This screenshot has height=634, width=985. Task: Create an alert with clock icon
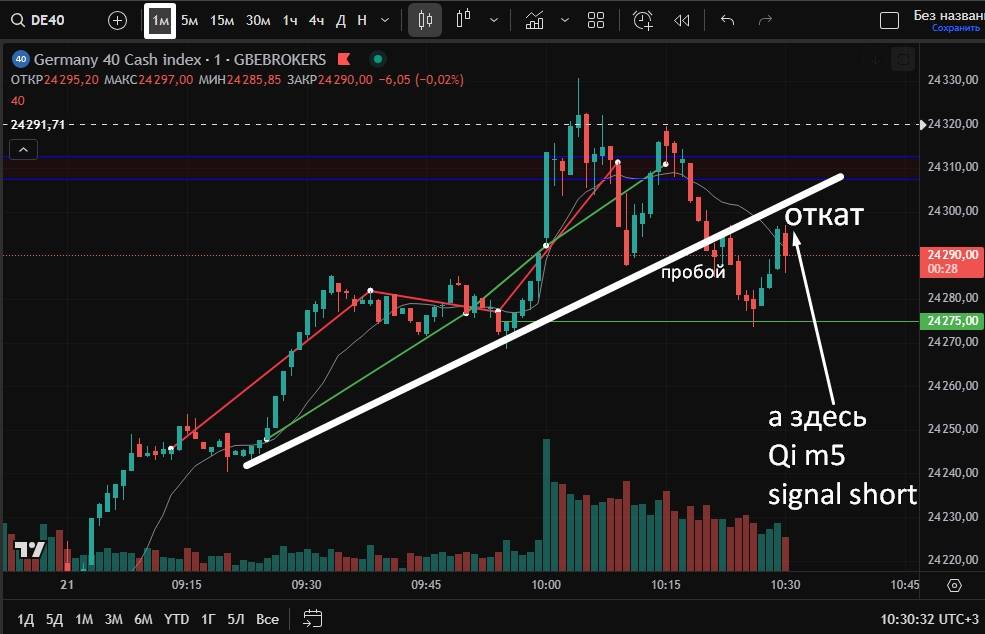[643, 20]
